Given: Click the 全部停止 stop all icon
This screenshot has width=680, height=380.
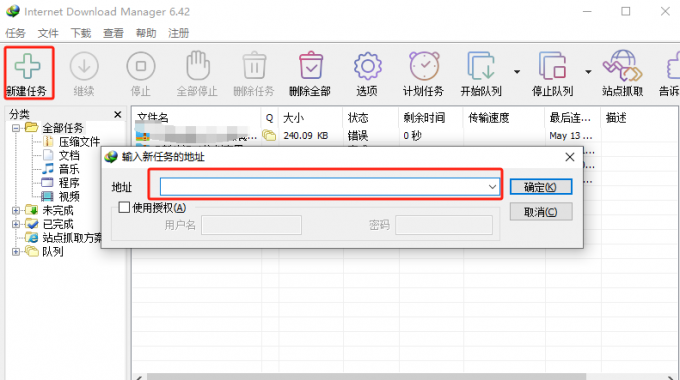Looking at the screenshot, I should 197,66.
